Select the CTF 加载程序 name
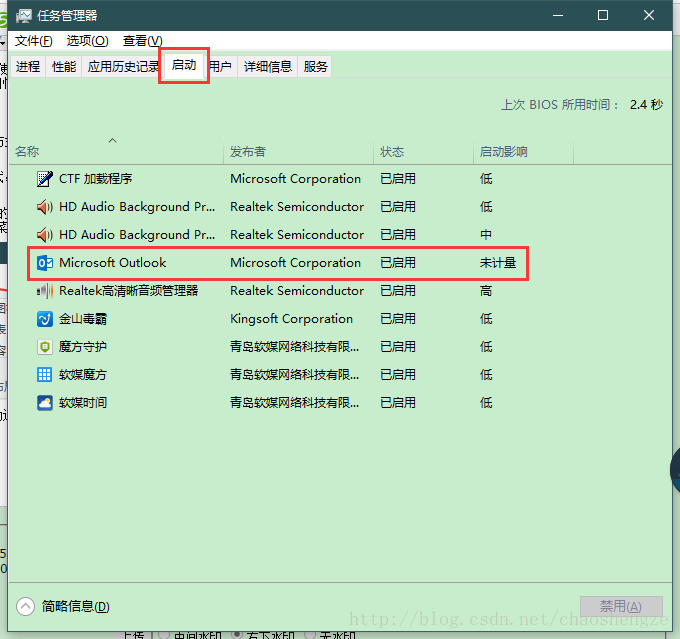Viewport: 680px width, 639px height. (x=95, y=179)
